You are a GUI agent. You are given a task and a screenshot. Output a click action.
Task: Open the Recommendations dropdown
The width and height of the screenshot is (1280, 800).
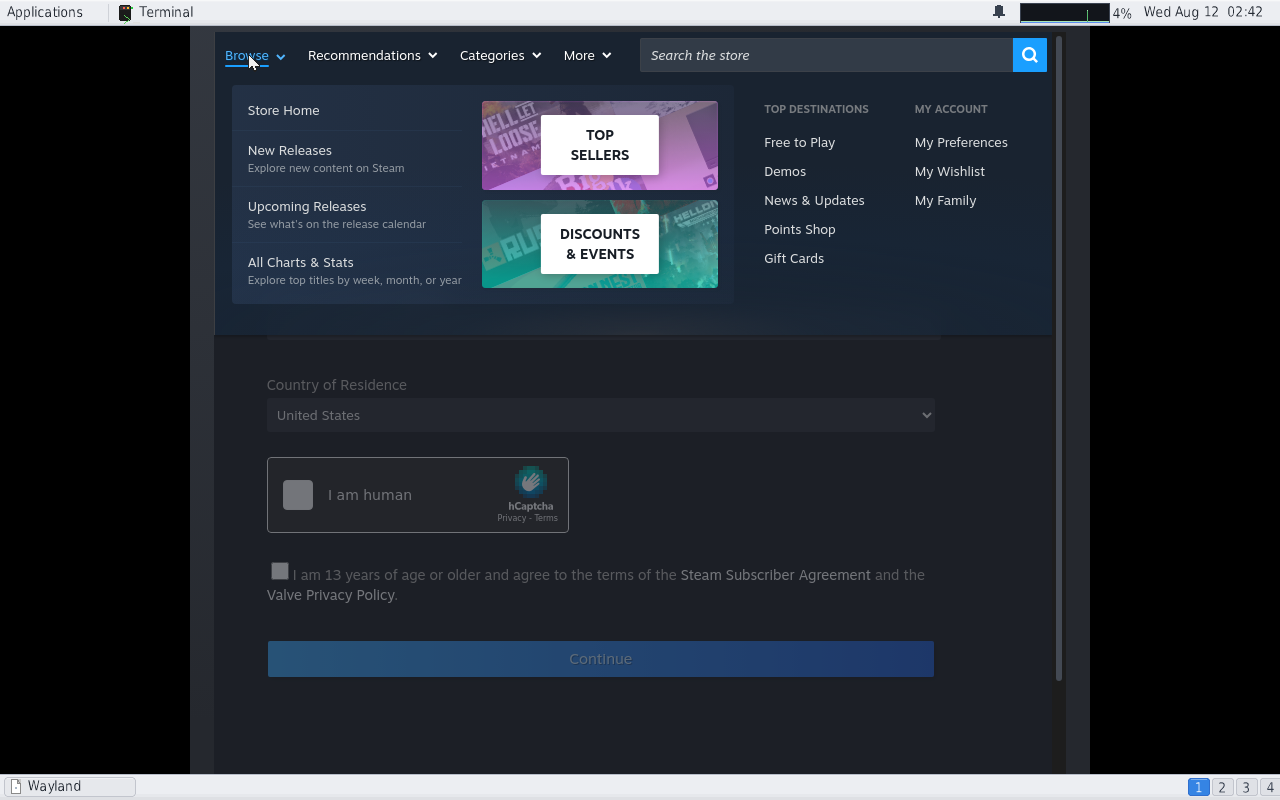pos(372,55)
